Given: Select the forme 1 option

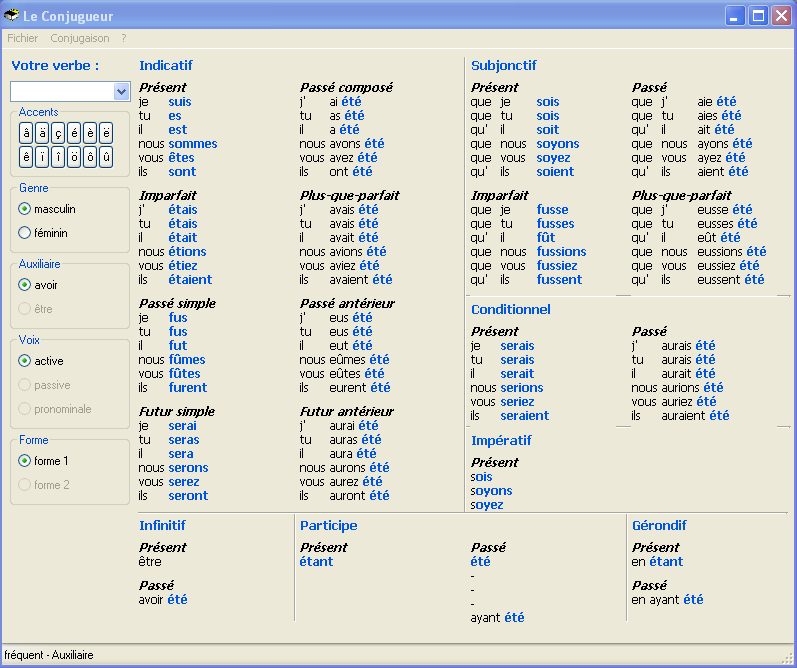Looking at the screenshot, I should tap(25, 461).
